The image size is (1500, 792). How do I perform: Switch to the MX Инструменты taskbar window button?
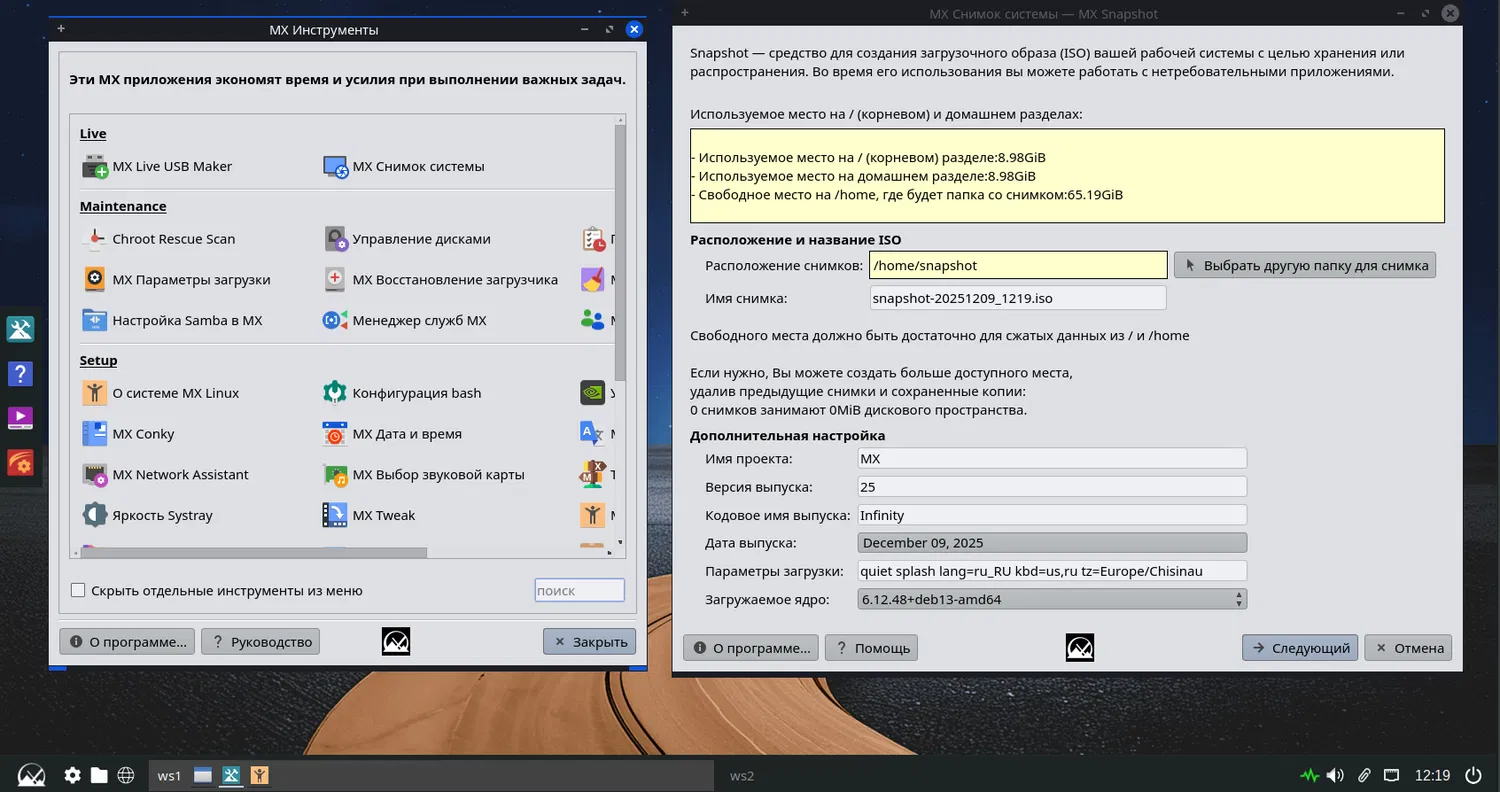coord(231,775)
